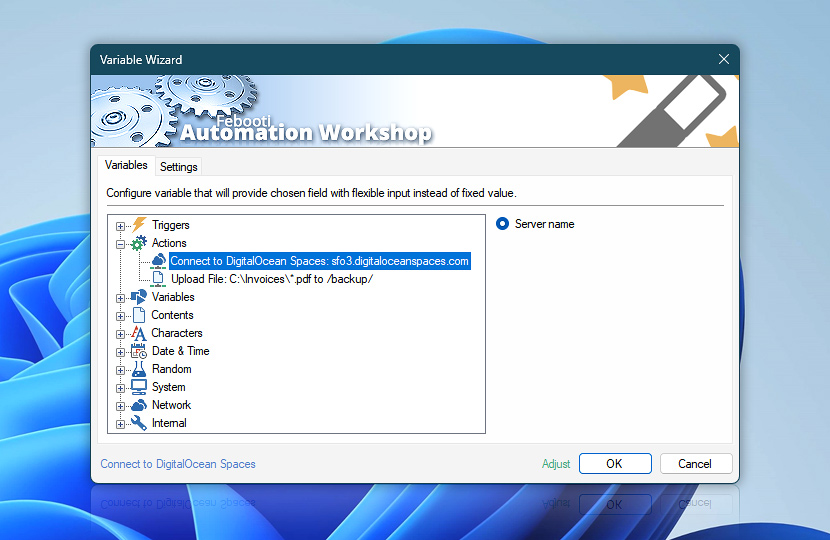Screen dimensions: 830x540
Task: Click the Variables category icon
Action: point(139,297)
